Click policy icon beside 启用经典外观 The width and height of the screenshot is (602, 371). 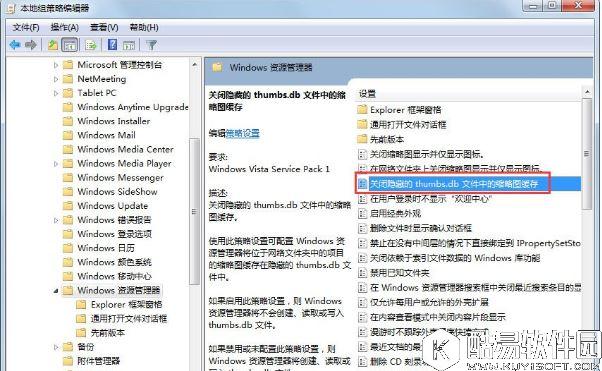click(362, 214)
